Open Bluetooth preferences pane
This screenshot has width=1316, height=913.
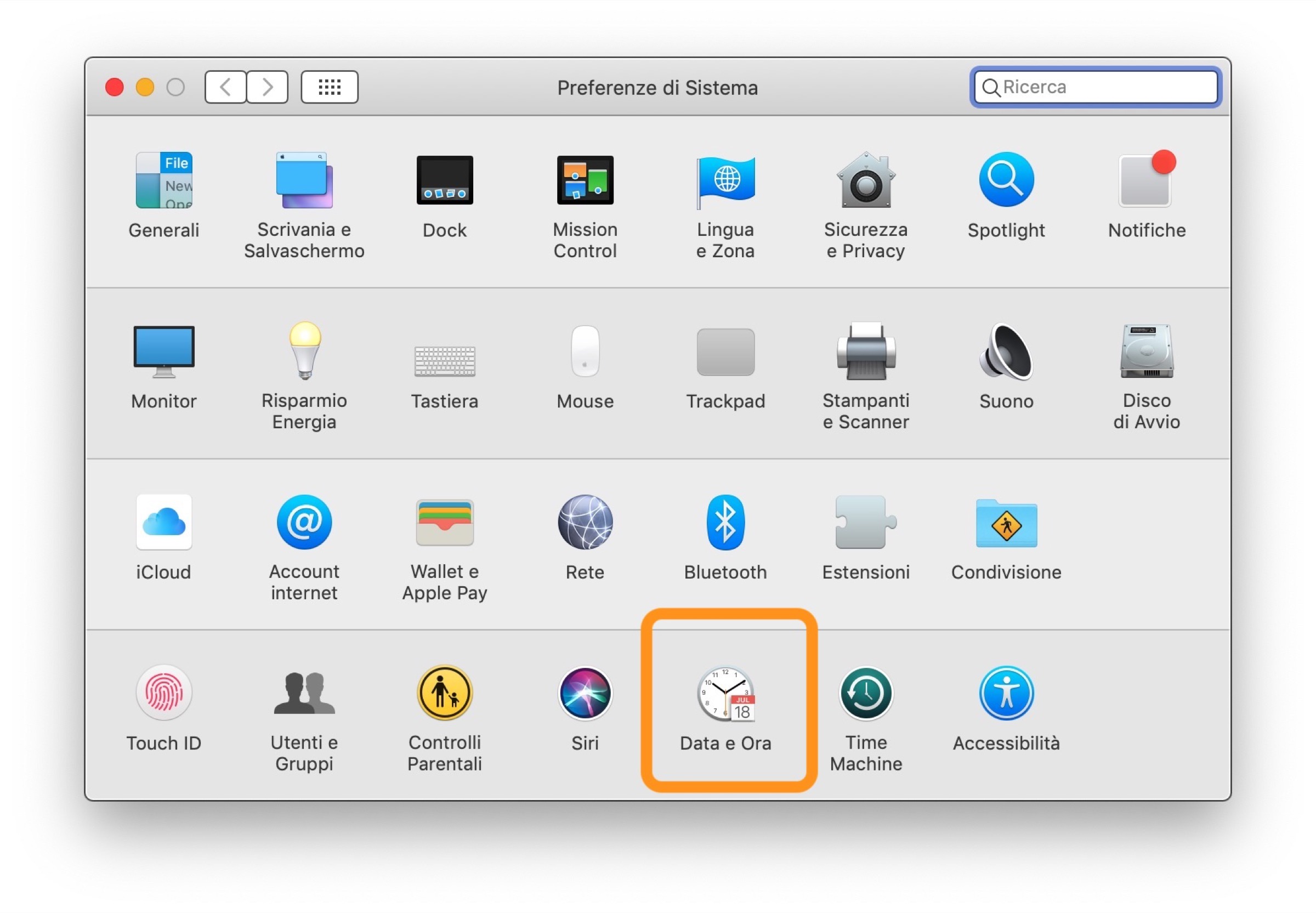(x=725, y=522)
